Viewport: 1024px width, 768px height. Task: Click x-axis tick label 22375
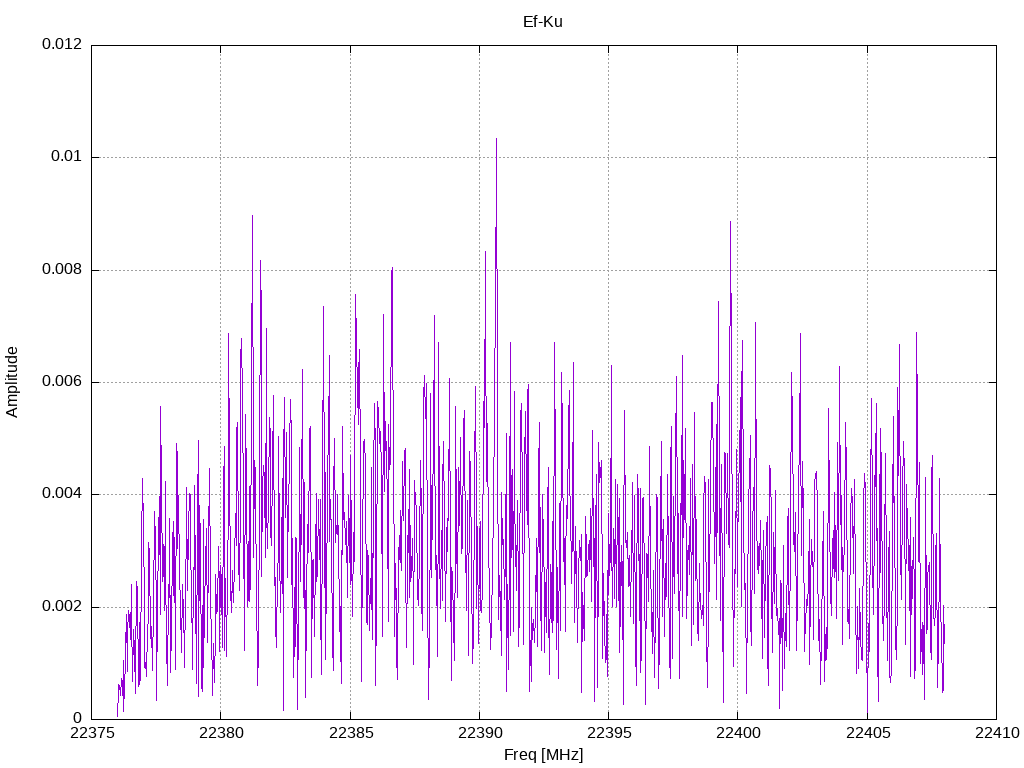pos(91,733)
